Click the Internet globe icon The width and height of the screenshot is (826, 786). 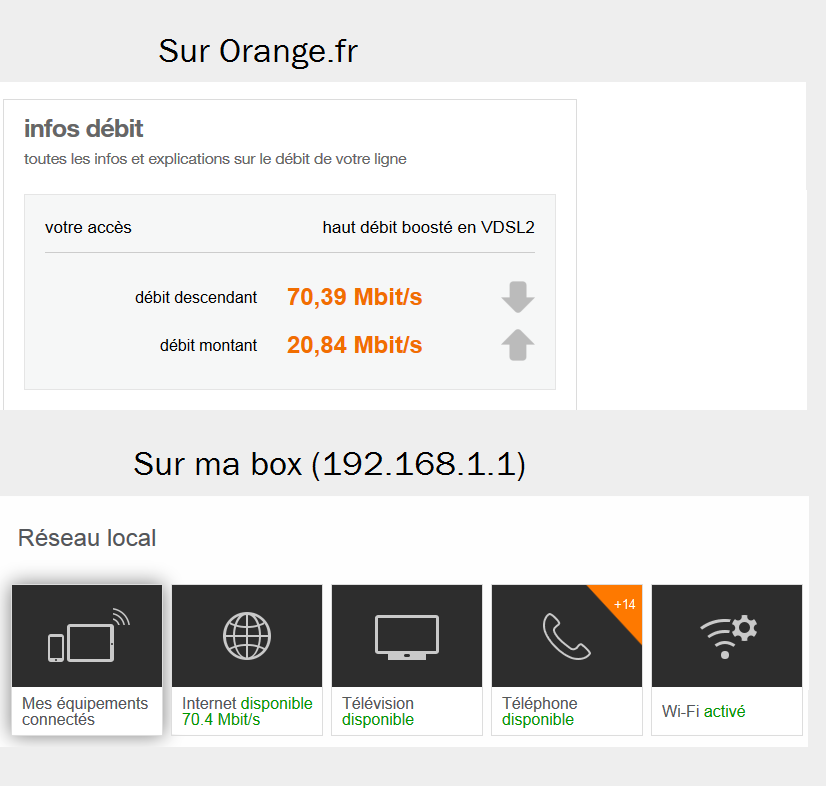[247, 635]
